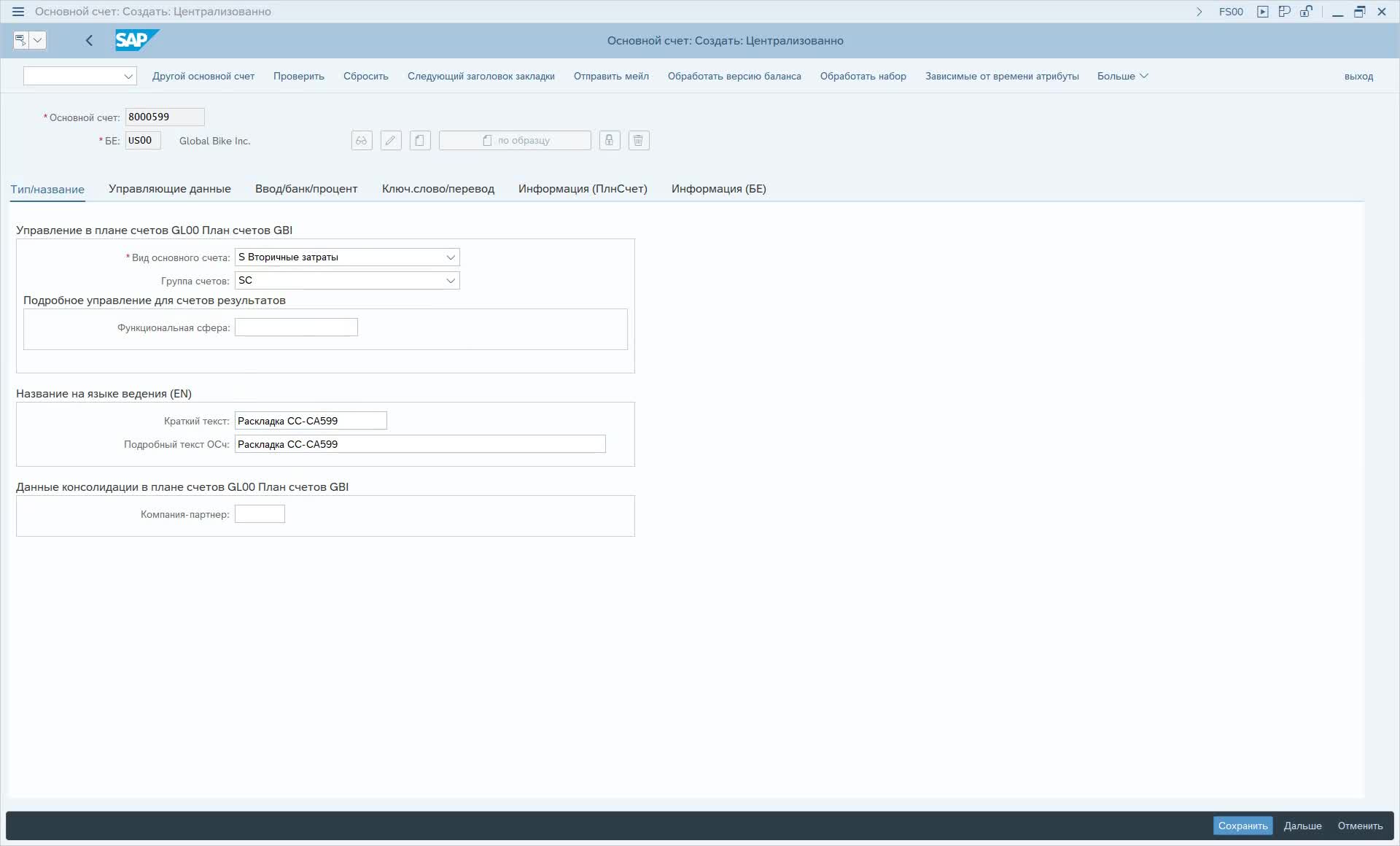Click the trash can delete icon
The width and height of the screenshot is (1400, 846).
click(x=639, y=141)
